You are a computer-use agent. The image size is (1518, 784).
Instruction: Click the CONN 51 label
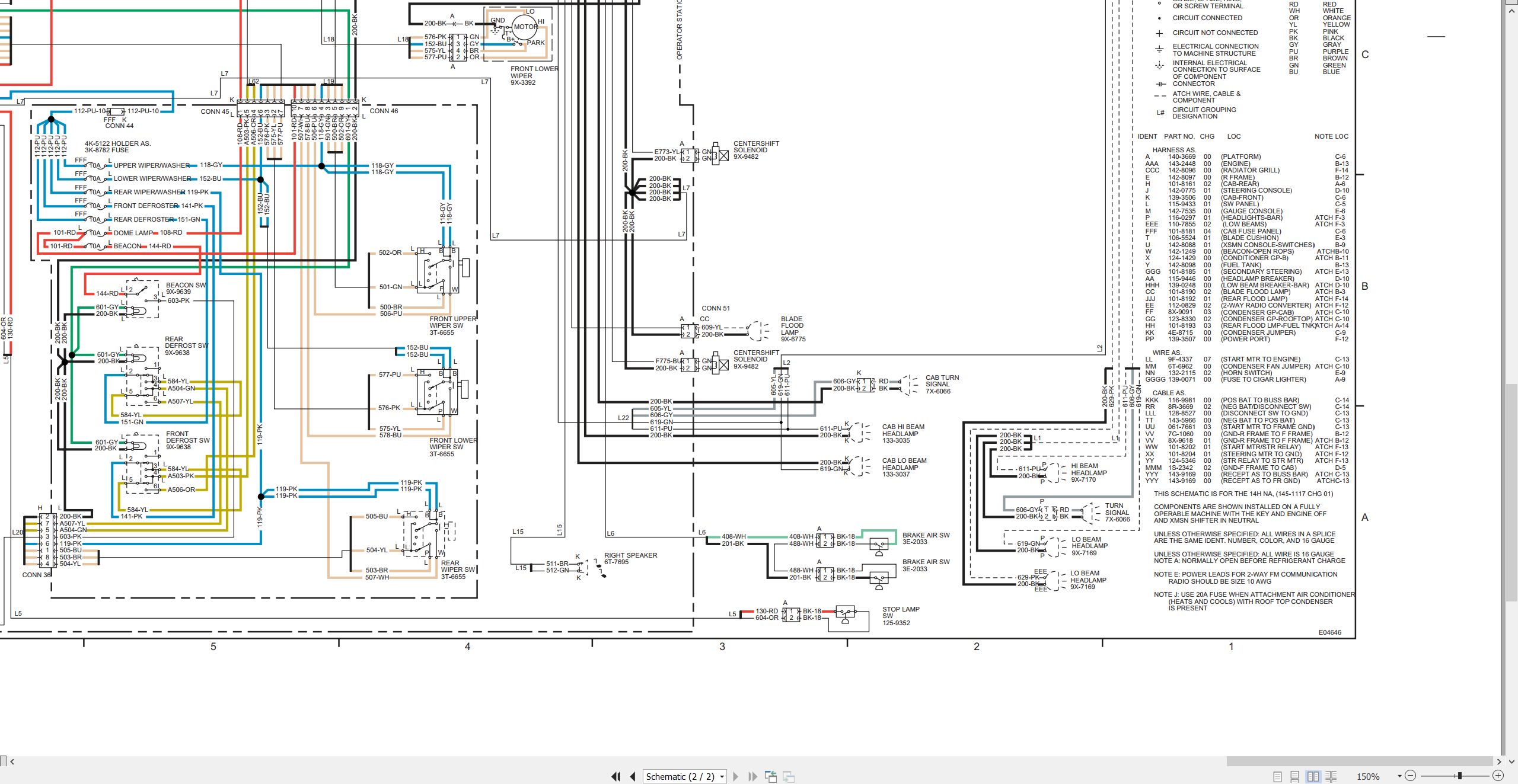coord(716,308)
